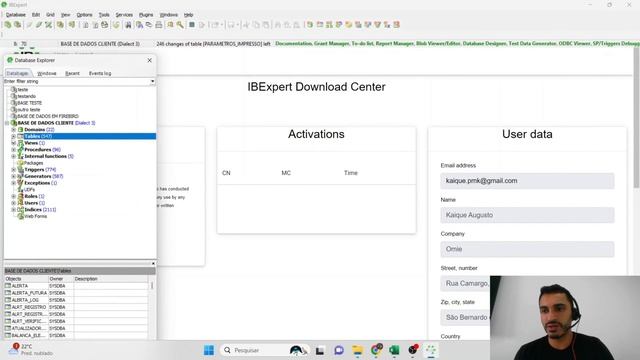Open the Windows Start menu

[x=209, y=350]
